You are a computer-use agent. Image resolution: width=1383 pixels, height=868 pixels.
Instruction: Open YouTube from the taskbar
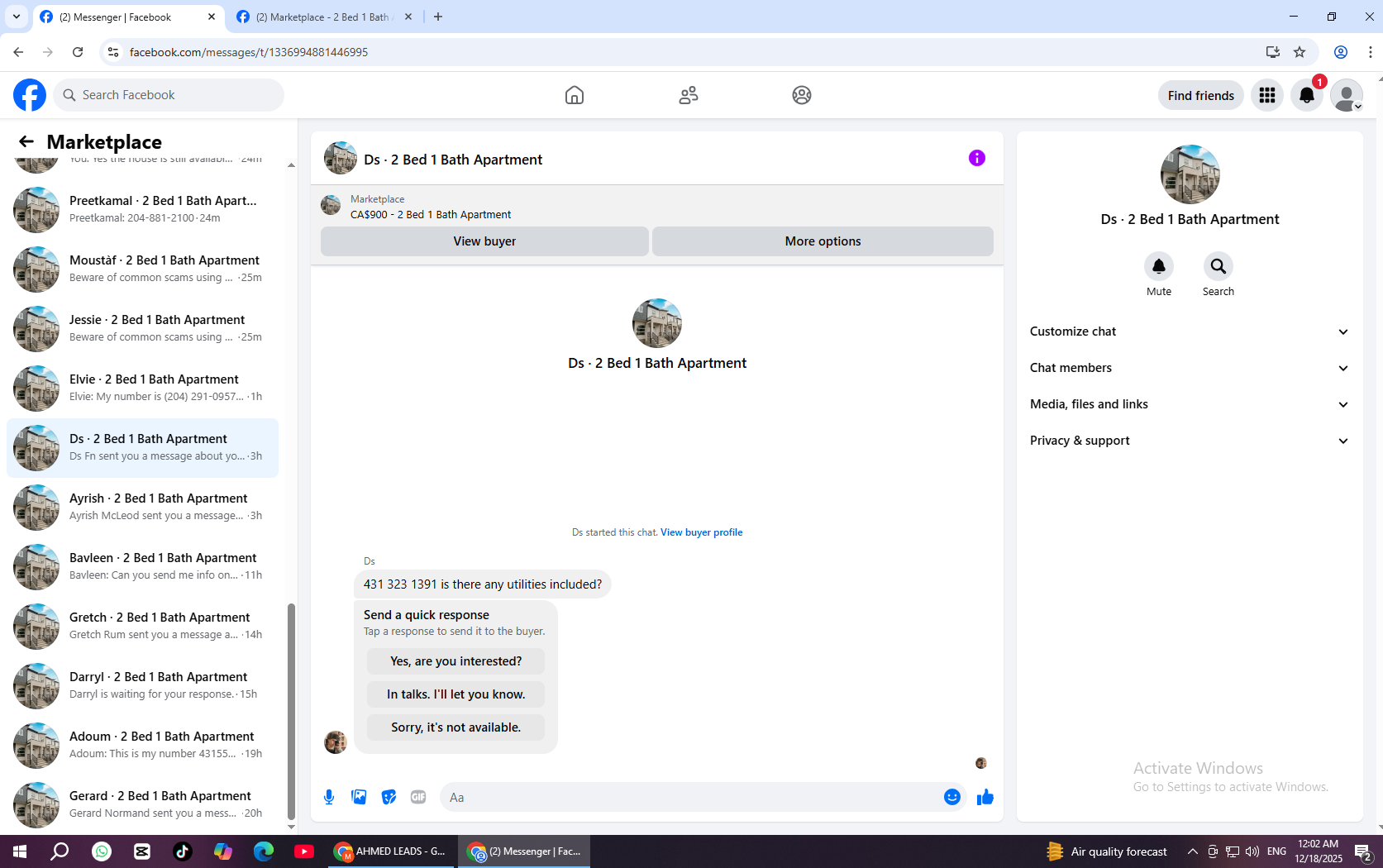(304, 851)
